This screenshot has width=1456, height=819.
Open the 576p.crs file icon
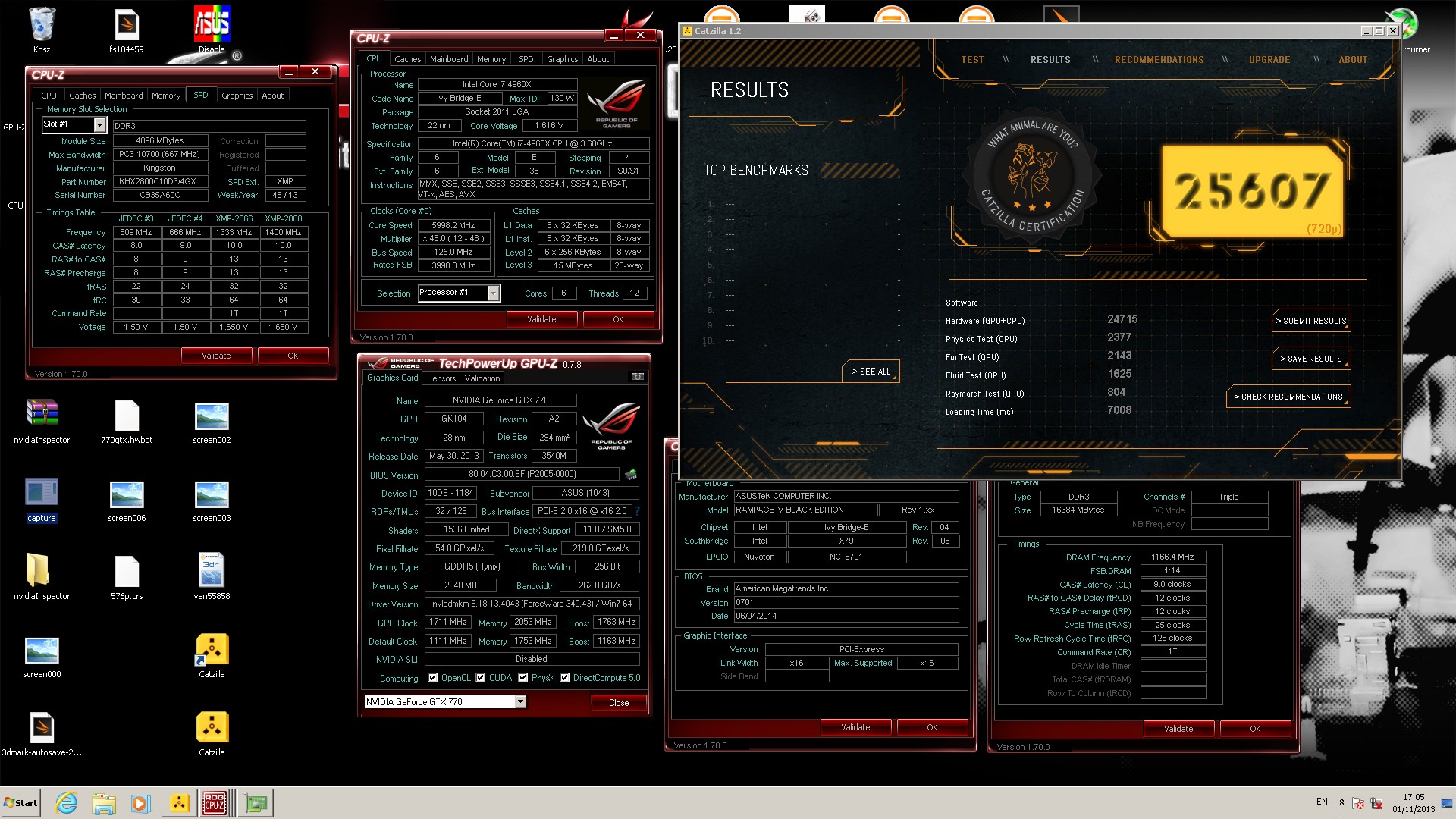point(127,577)
